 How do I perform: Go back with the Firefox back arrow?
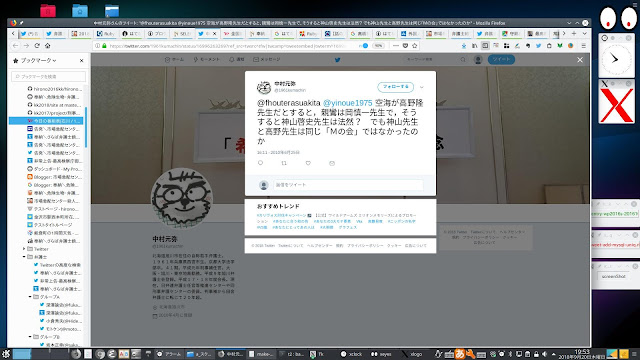(x=16, y=46)
